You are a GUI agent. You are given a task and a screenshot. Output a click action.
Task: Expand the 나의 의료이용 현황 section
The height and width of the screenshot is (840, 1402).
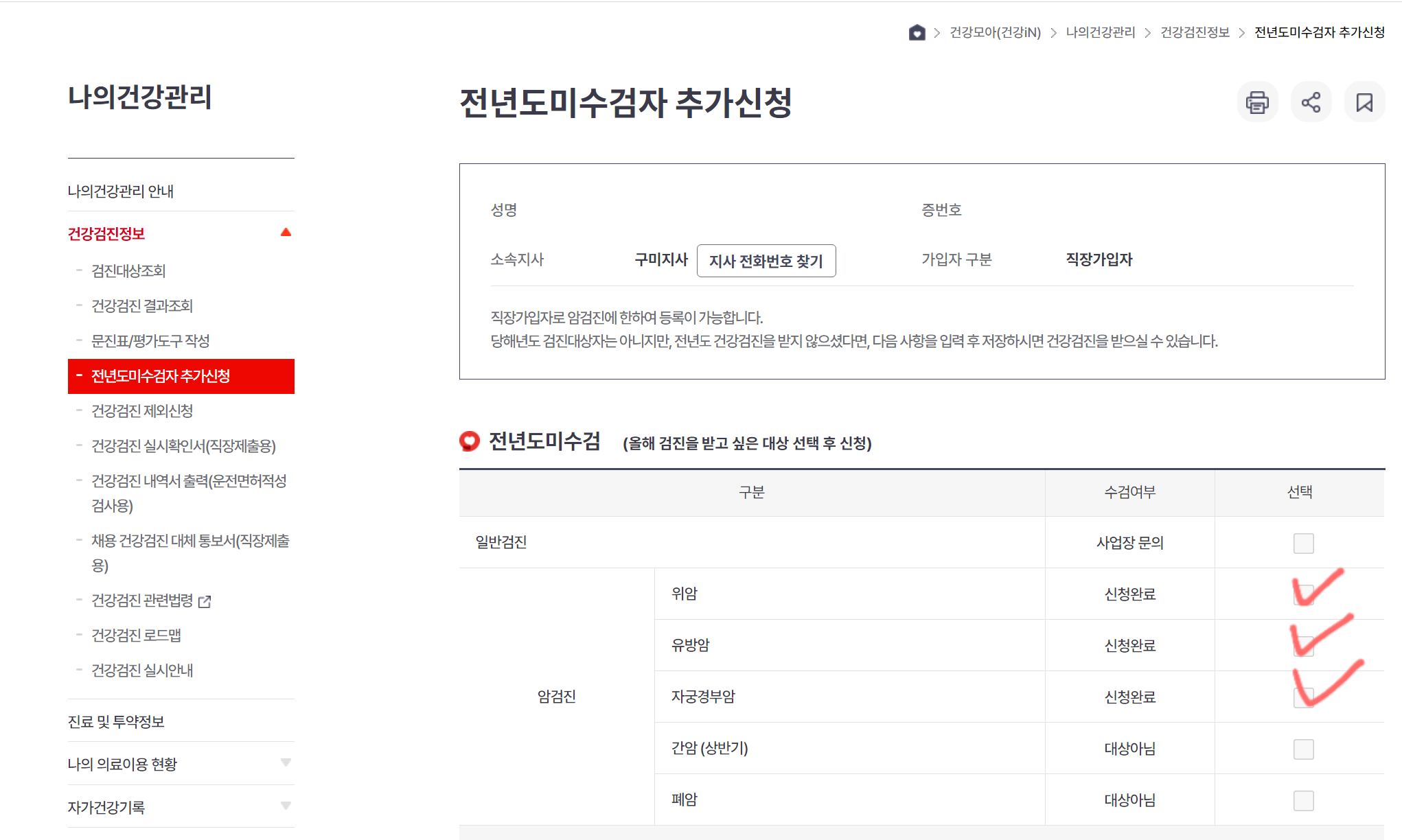286,763
